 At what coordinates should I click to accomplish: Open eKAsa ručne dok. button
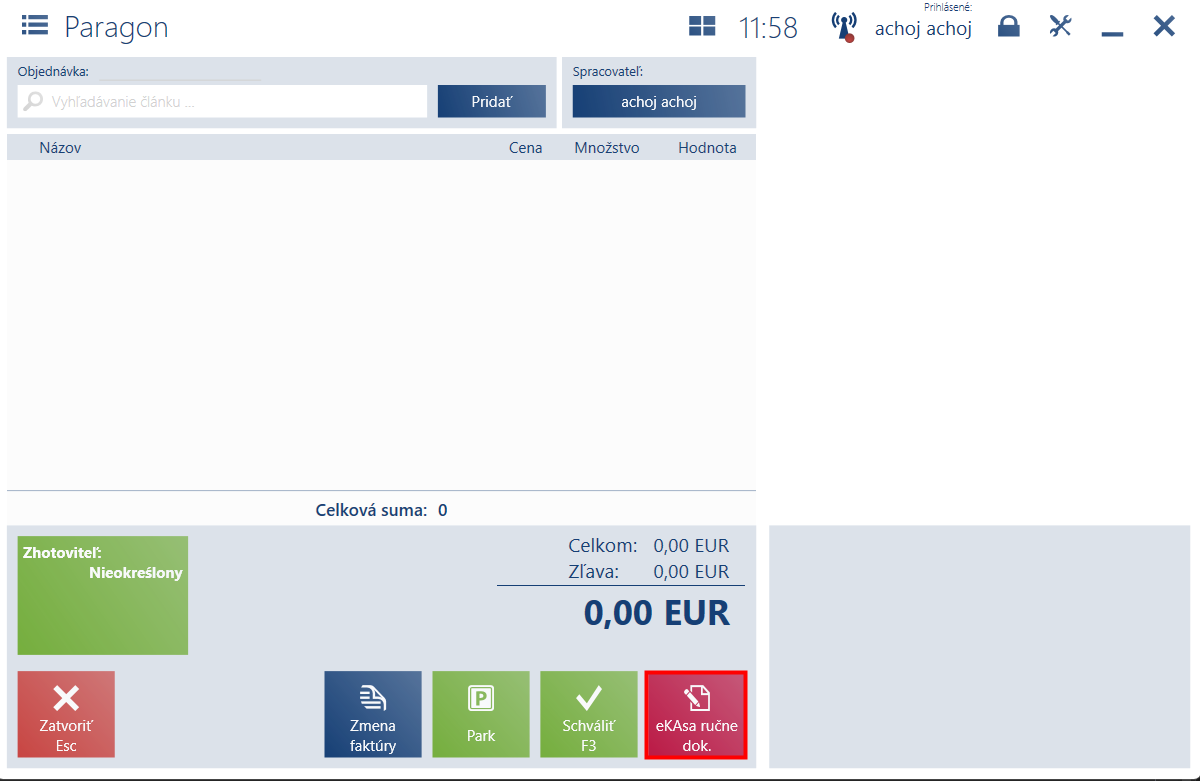696,714
